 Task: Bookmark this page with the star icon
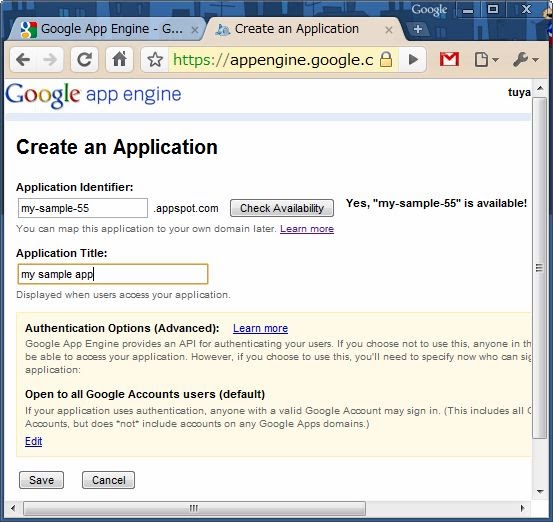pos(155,60)
